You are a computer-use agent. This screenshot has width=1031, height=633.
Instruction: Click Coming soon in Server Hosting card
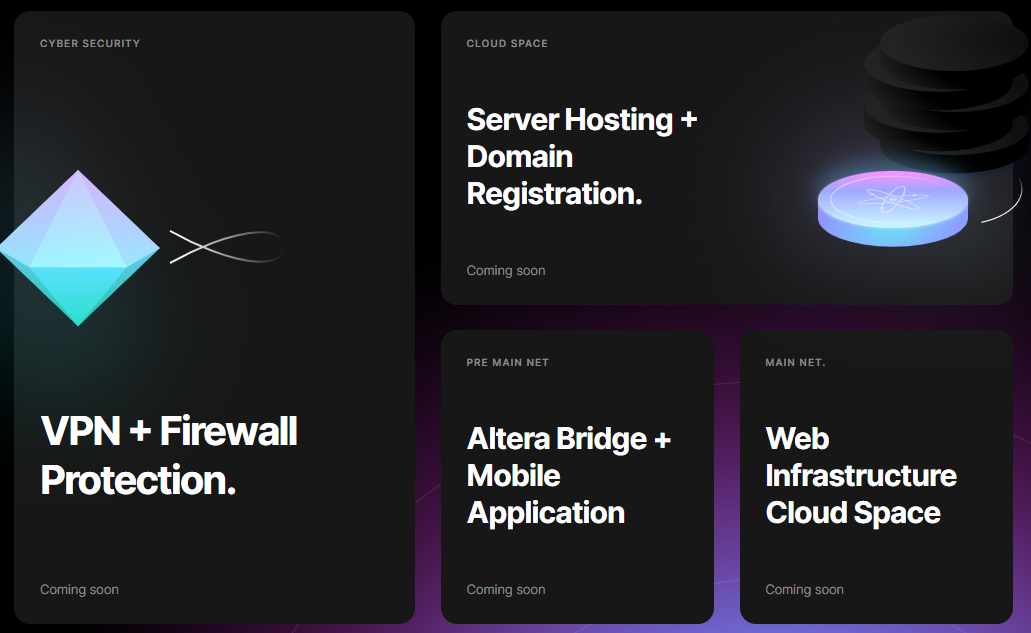[506, 270]
